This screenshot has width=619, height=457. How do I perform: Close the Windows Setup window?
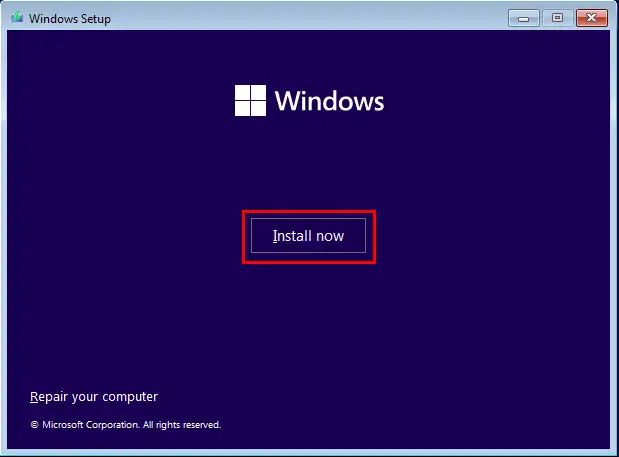click(x=592, y=18)
